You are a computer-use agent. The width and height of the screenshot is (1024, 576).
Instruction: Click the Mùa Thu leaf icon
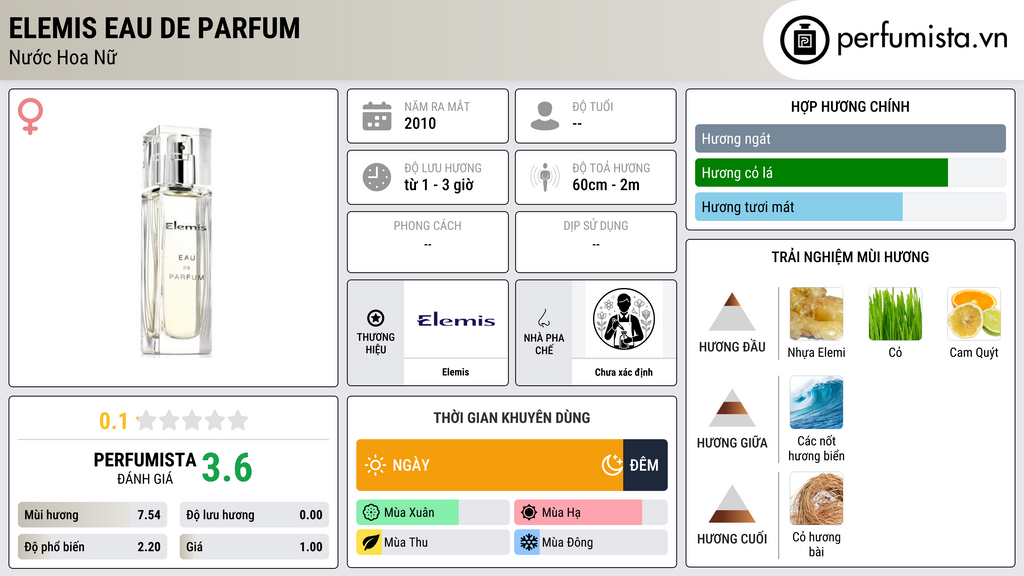click(x=370, y=542)
